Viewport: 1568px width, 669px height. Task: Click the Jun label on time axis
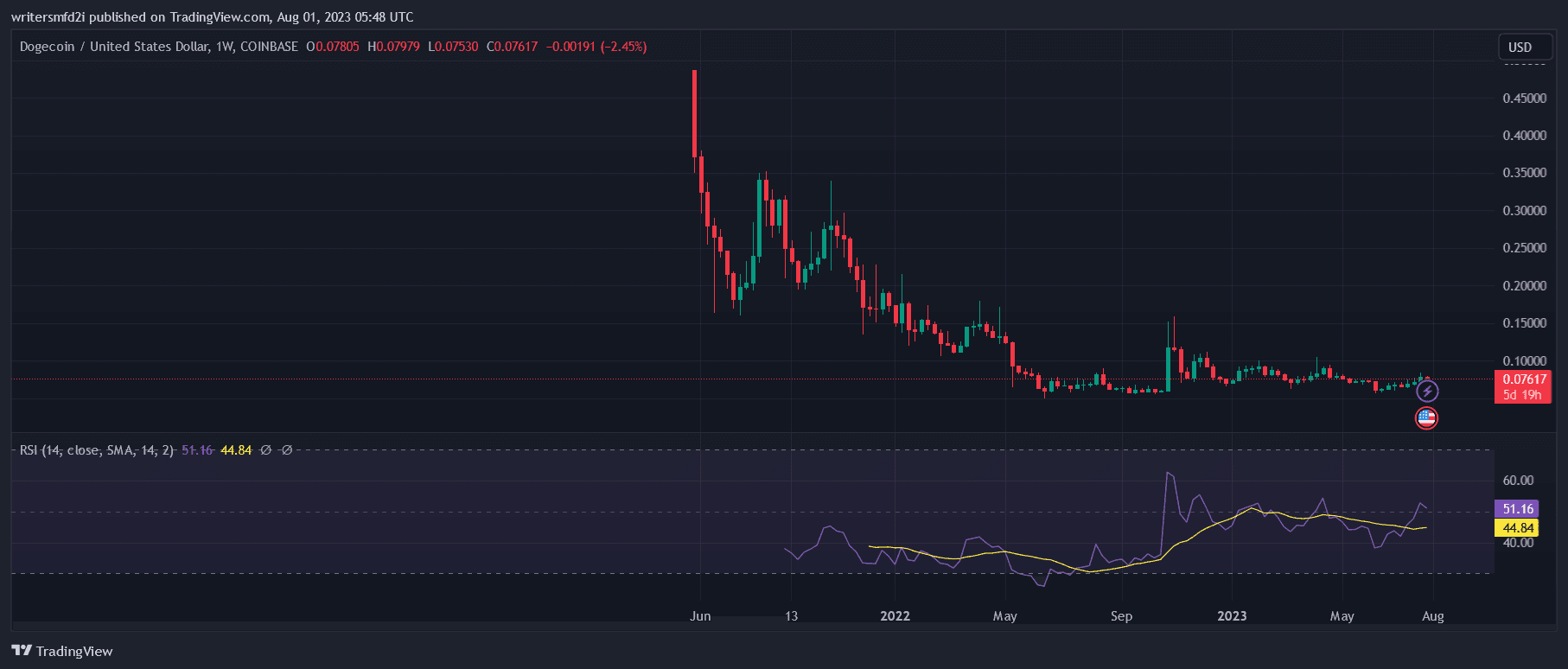[700, 616]
